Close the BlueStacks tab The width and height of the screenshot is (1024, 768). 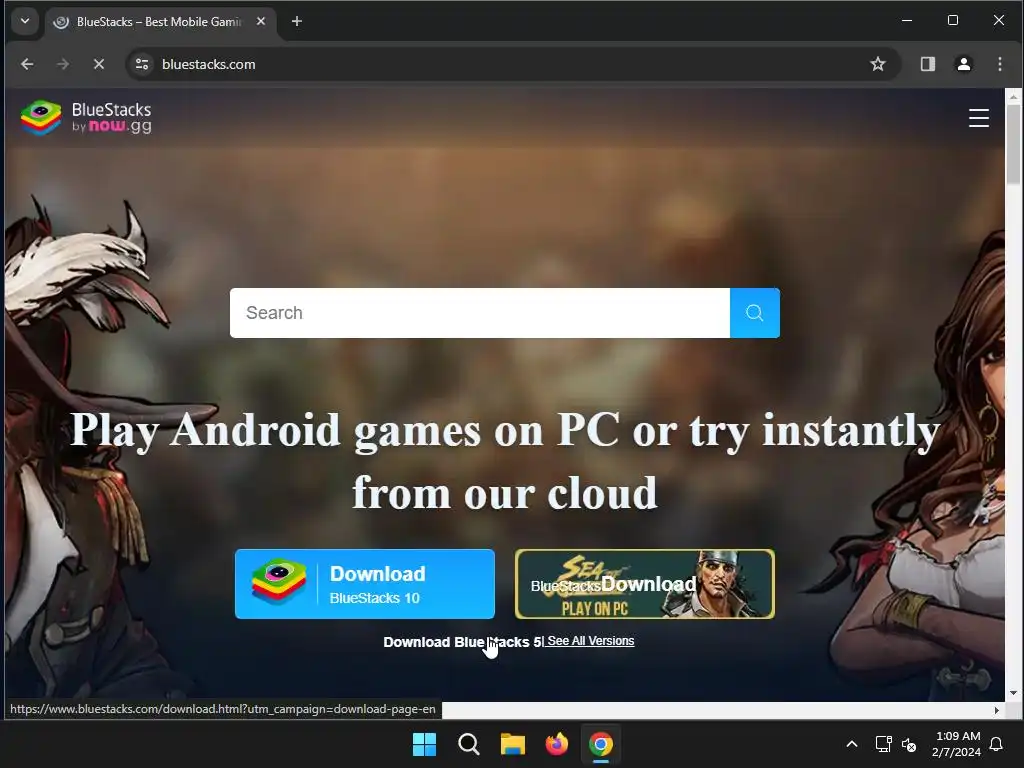click(261, 21)
